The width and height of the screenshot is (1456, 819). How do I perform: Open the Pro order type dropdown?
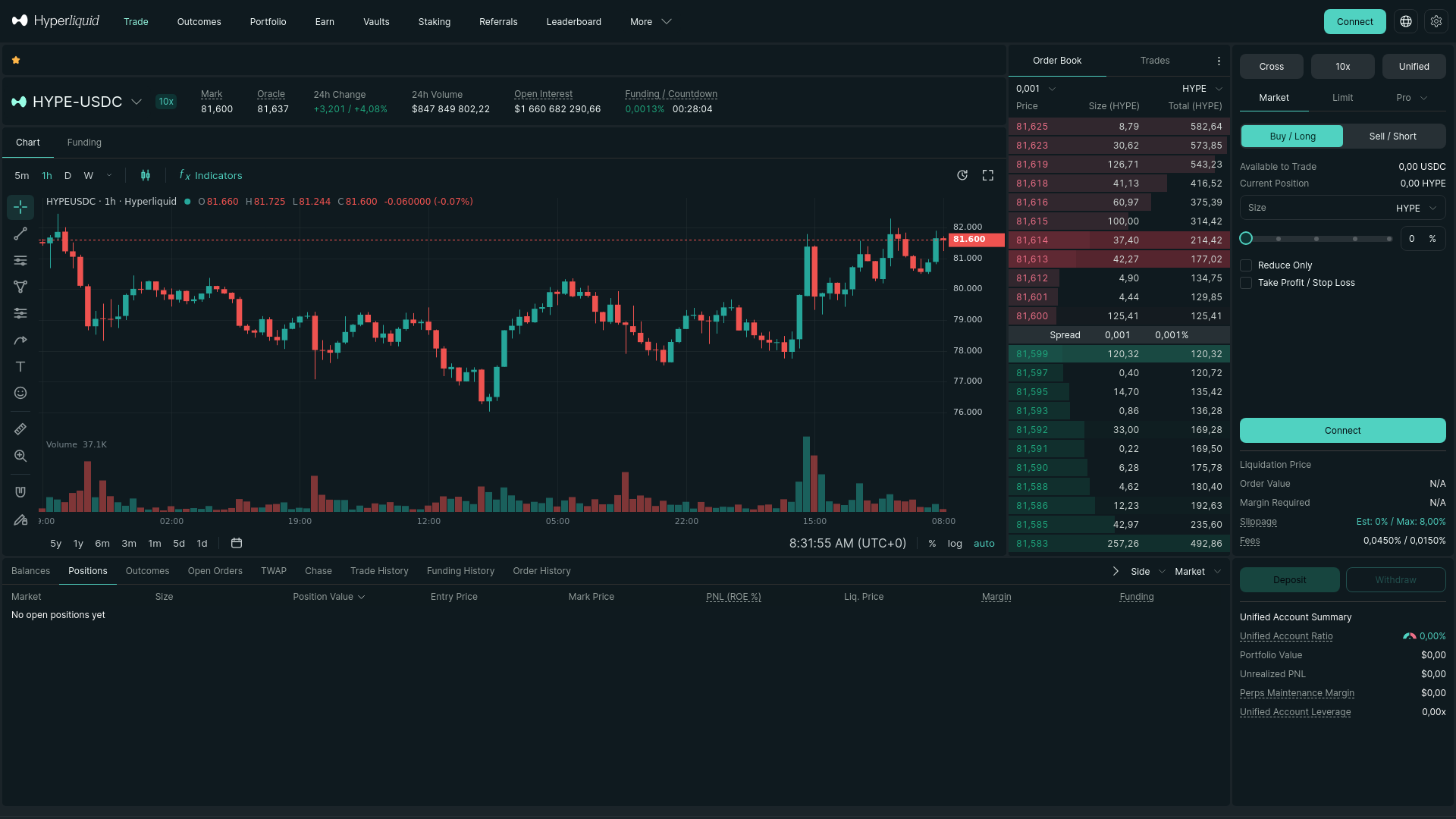click(1412, 98)
